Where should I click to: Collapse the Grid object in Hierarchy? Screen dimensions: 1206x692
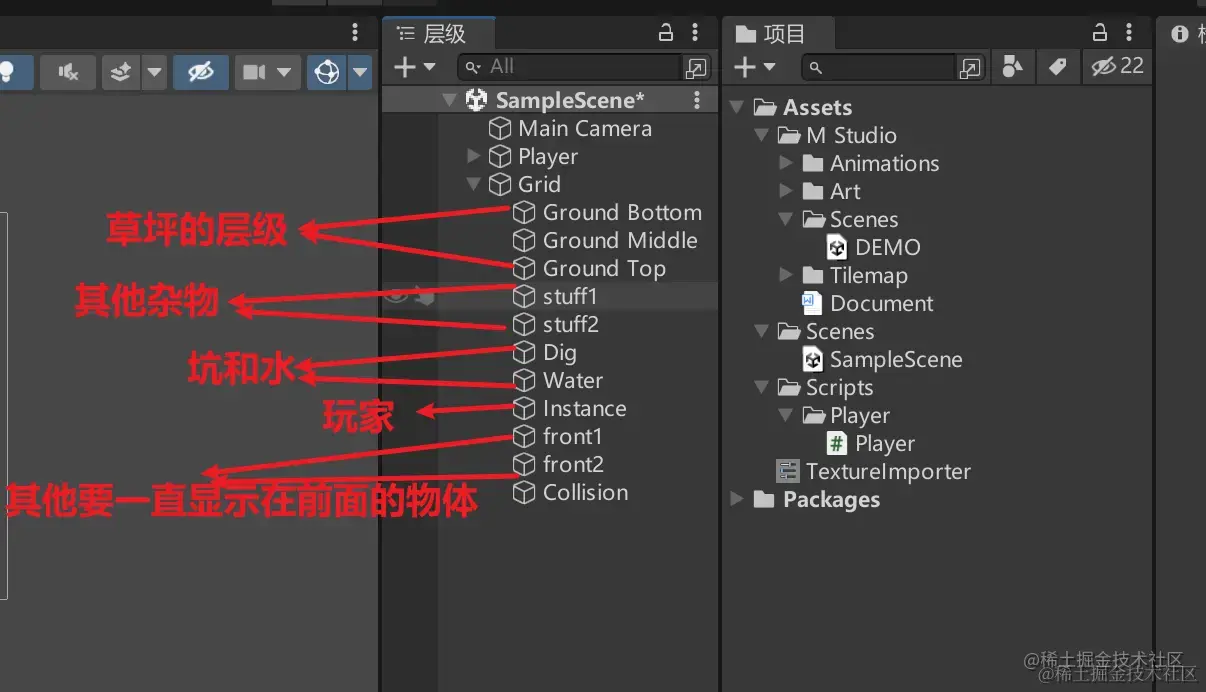click(473, 184)
